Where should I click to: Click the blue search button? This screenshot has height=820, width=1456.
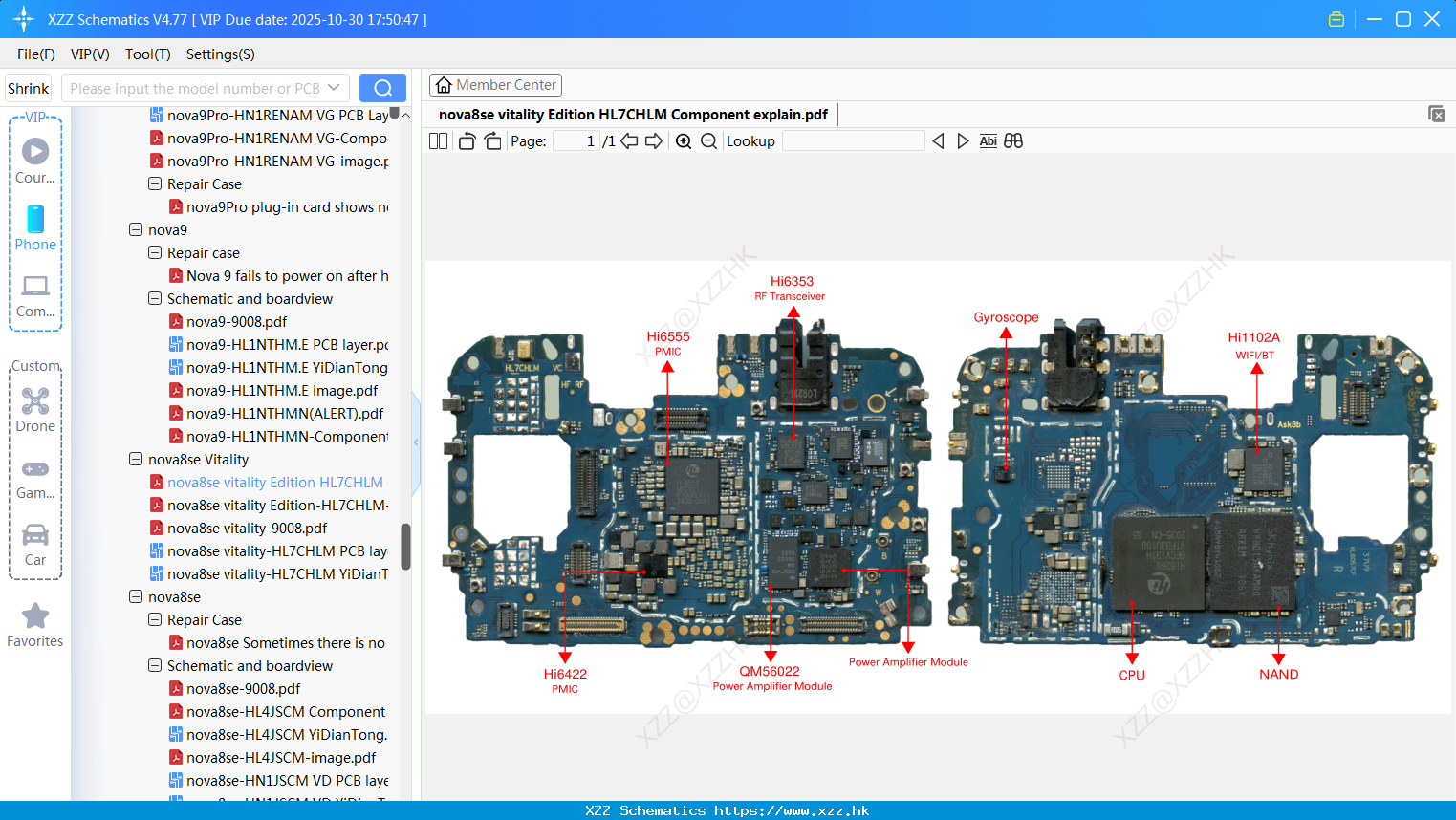point(382,88)
